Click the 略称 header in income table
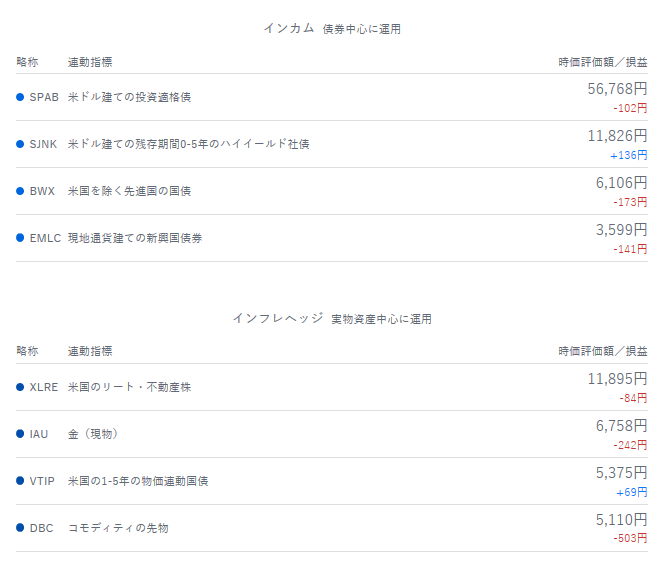Screen dimensions: 666x573 (27, 62)
